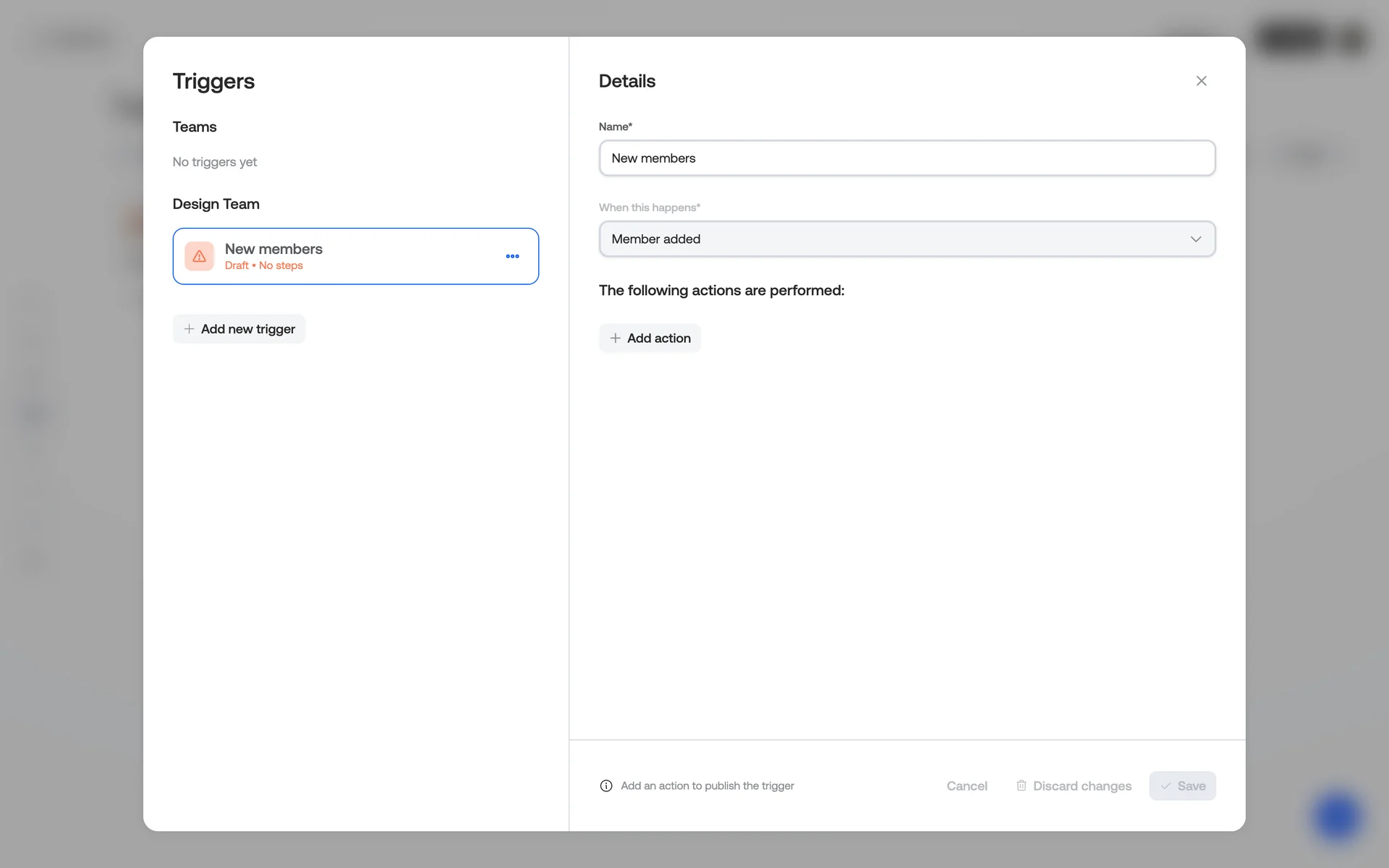
Task: Click the Add action button
Action: pyautogui.click(x=650, y=338)
